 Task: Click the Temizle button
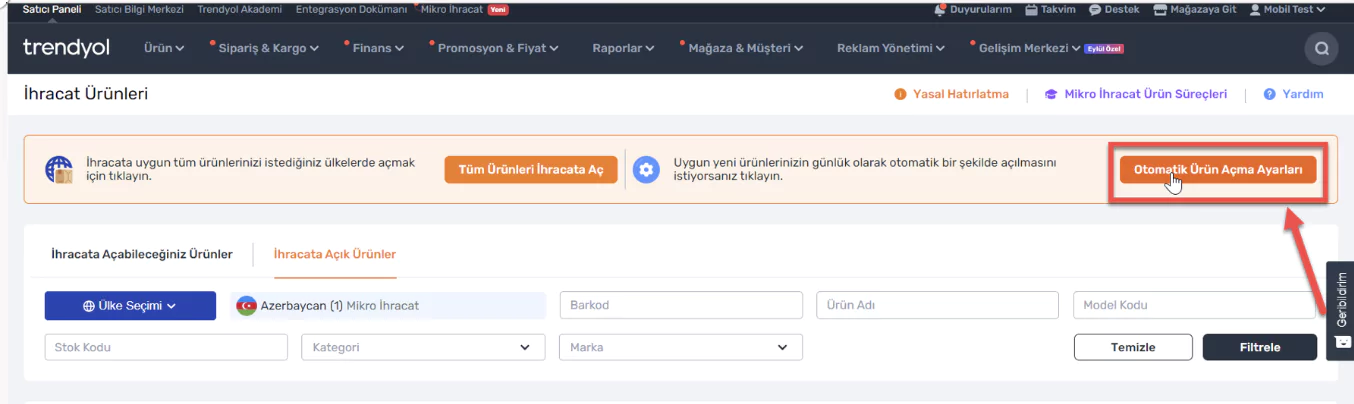(x=1133, y=347)
